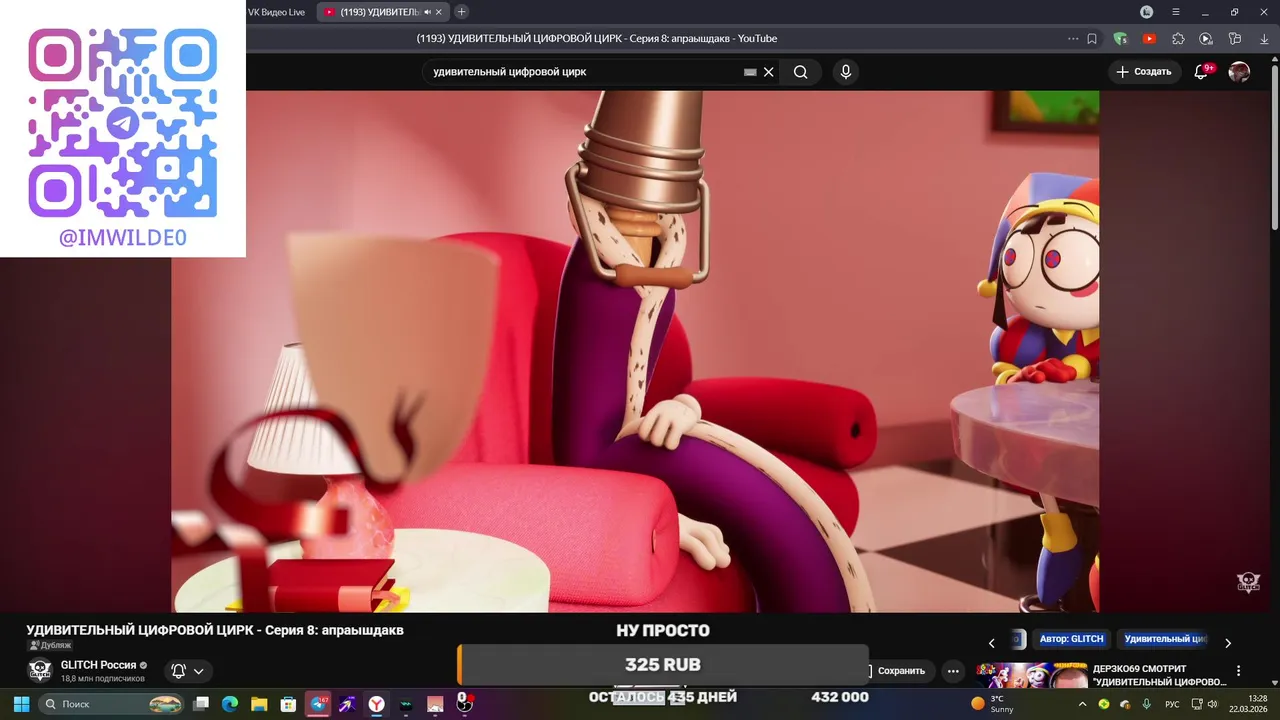Viewport: 1280px width, 720px height.
Task: Open OBS Studio from the taskbar
Action: pyautogui.click(x=464, y=703)
